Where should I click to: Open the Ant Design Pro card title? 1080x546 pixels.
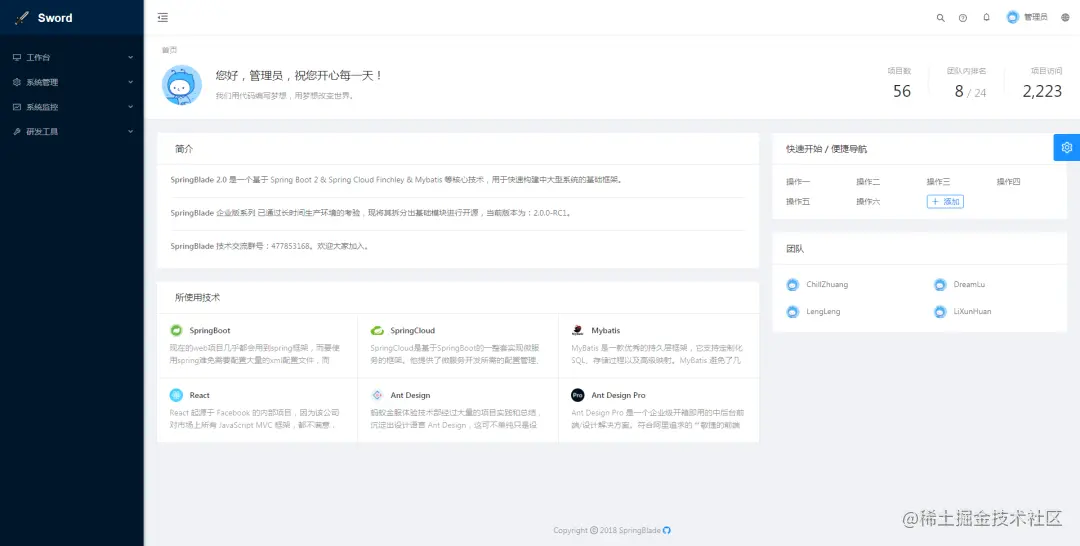point(619,395)
